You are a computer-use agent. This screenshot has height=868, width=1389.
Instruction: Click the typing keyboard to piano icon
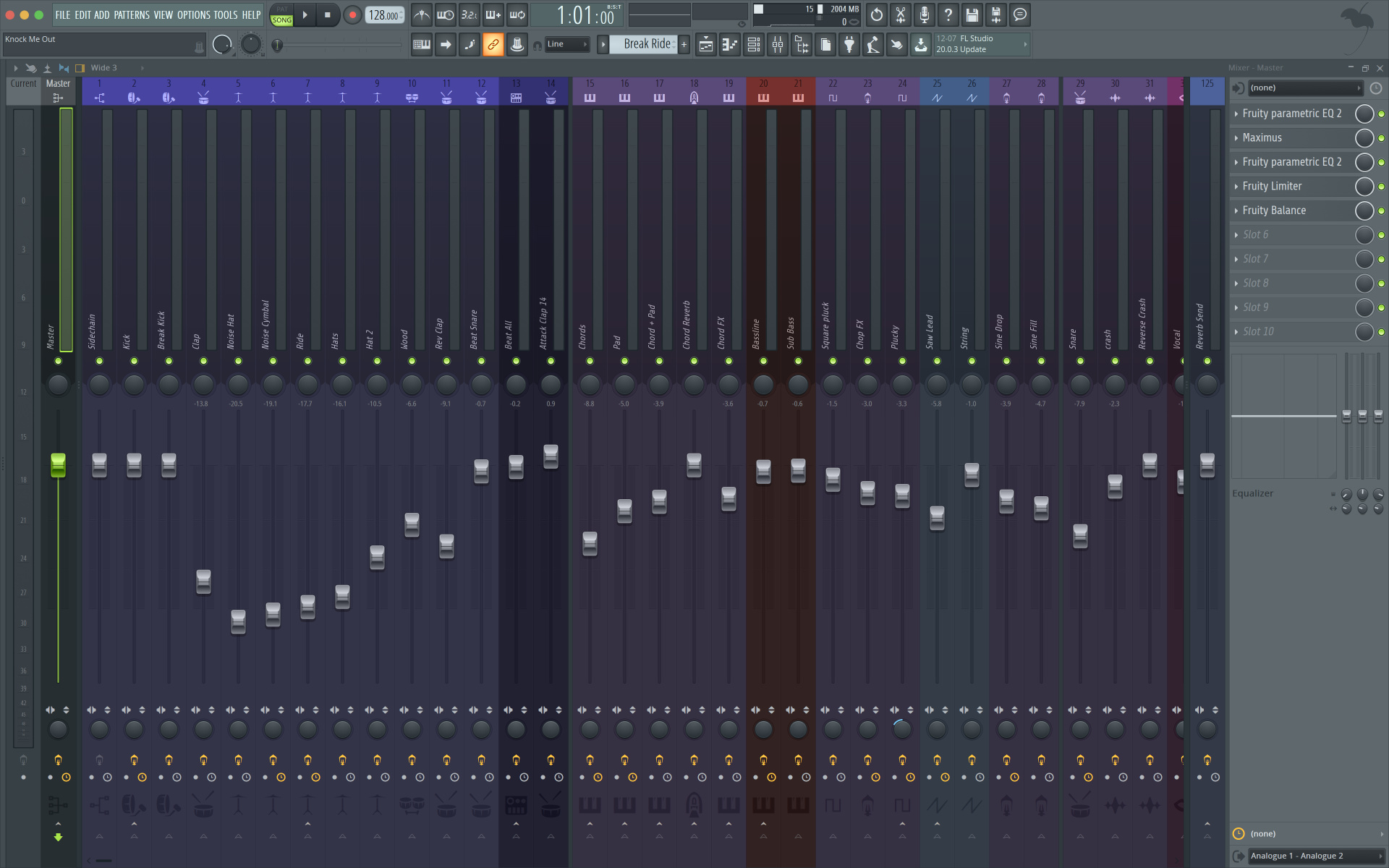pos(422,45)
